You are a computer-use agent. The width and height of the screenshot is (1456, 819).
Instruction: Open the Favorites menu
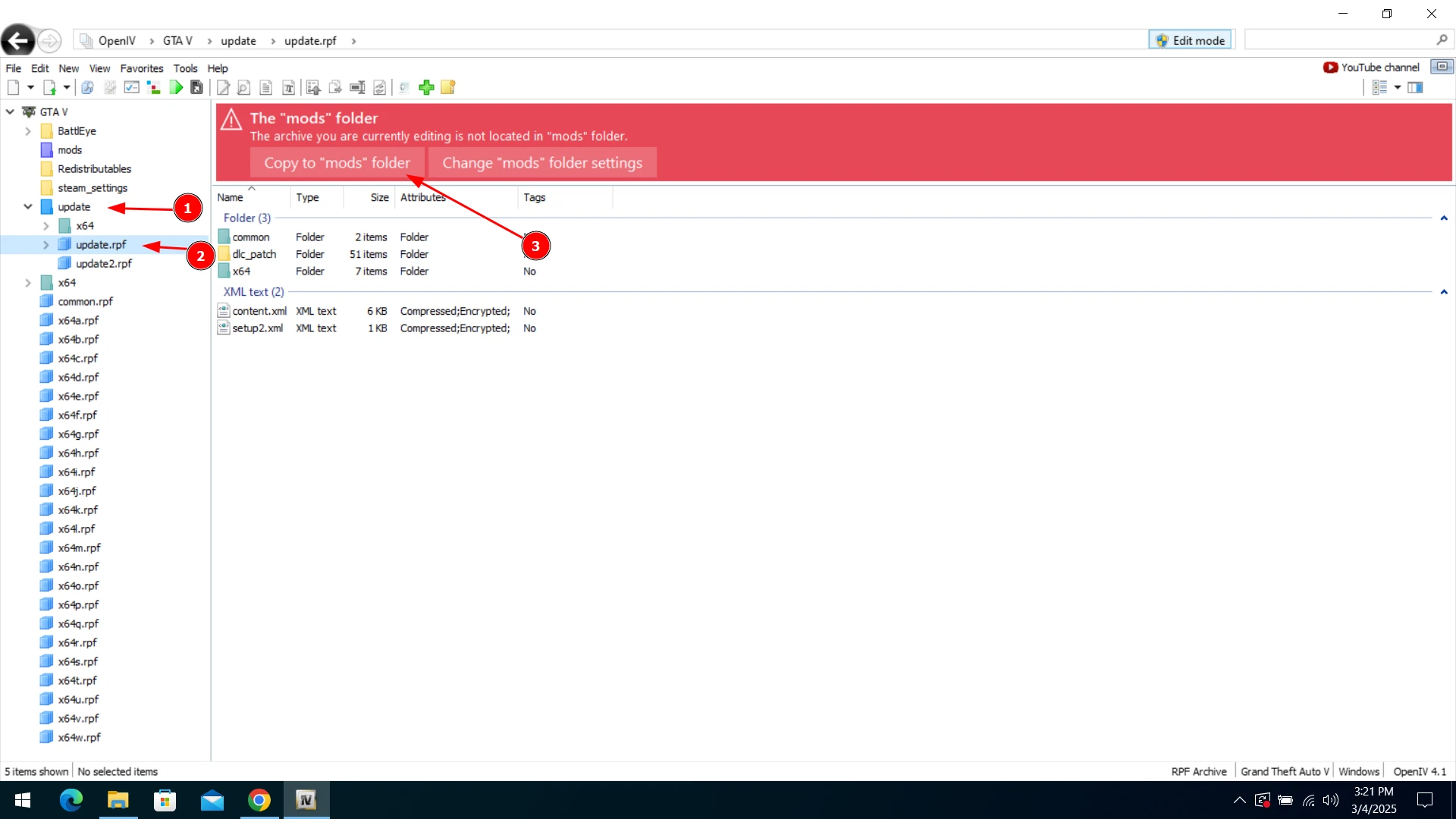142,68
